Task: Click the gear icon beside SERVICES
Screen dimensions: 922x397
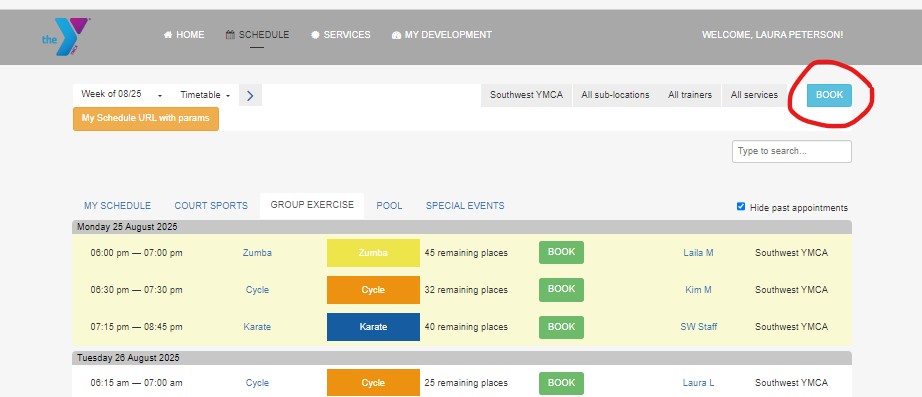Action: (315, 35)
